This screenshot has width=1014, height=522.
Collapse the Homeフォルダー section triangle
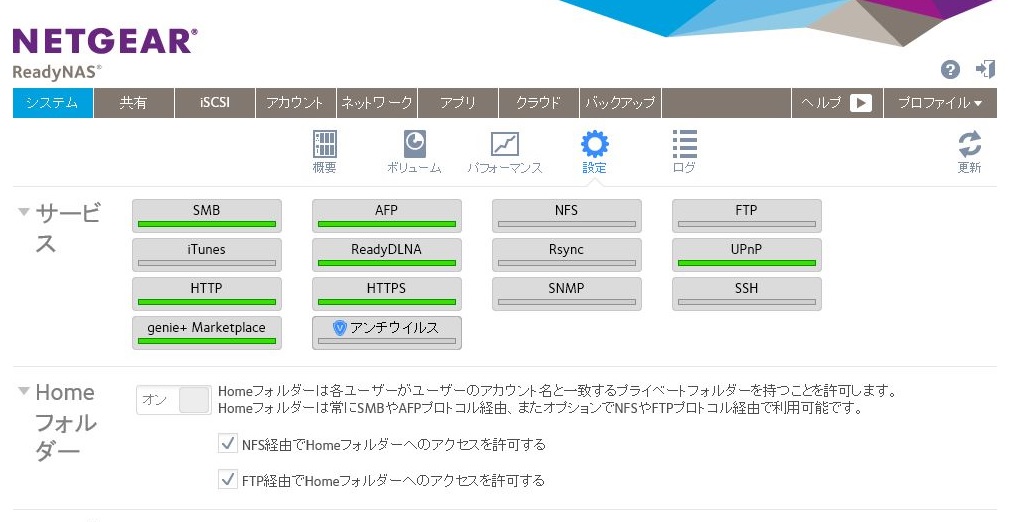[24, 391]
